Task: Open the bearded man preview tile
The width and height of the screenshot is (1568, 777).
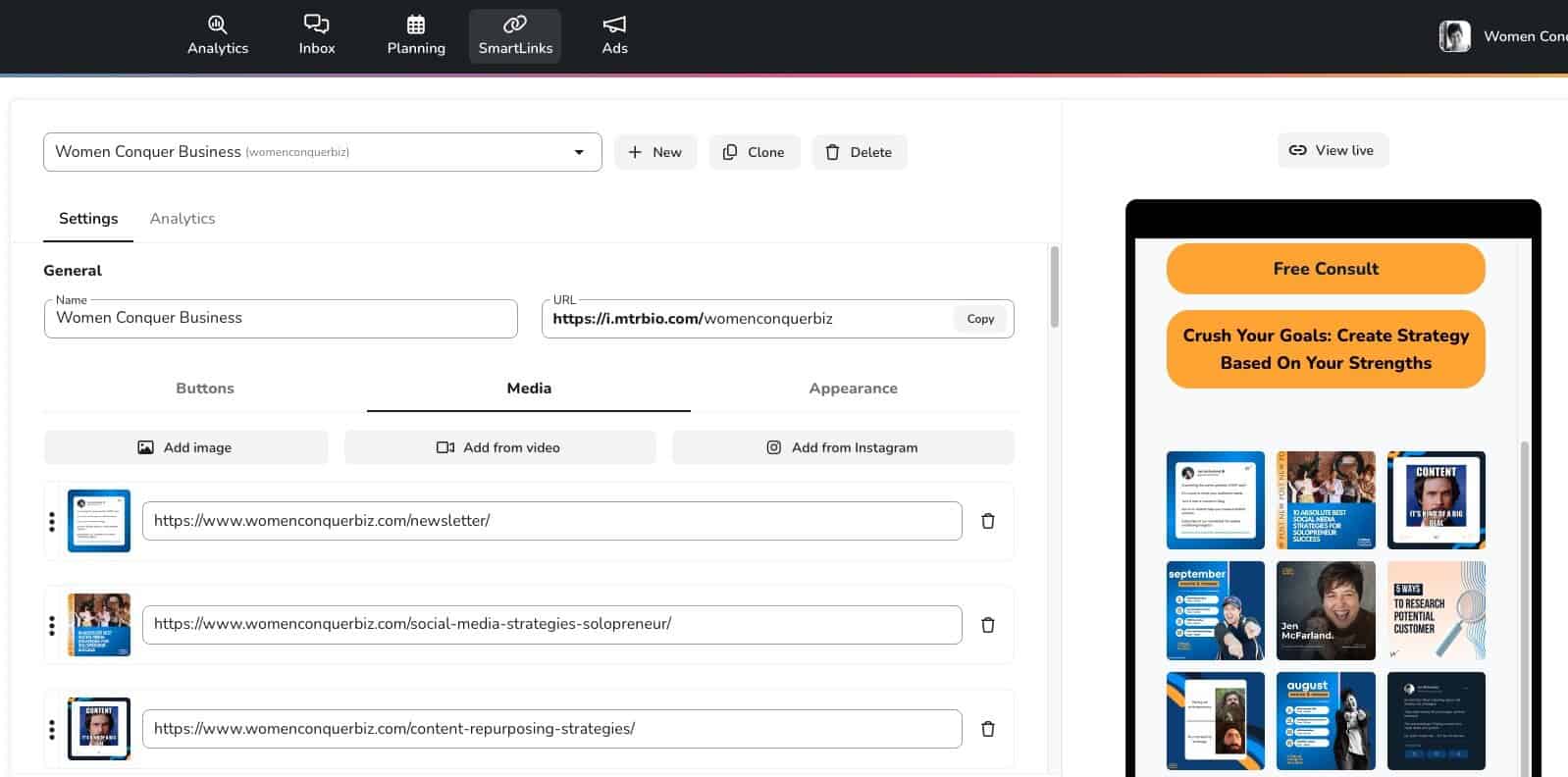Action: click(x=1216, y=721)
